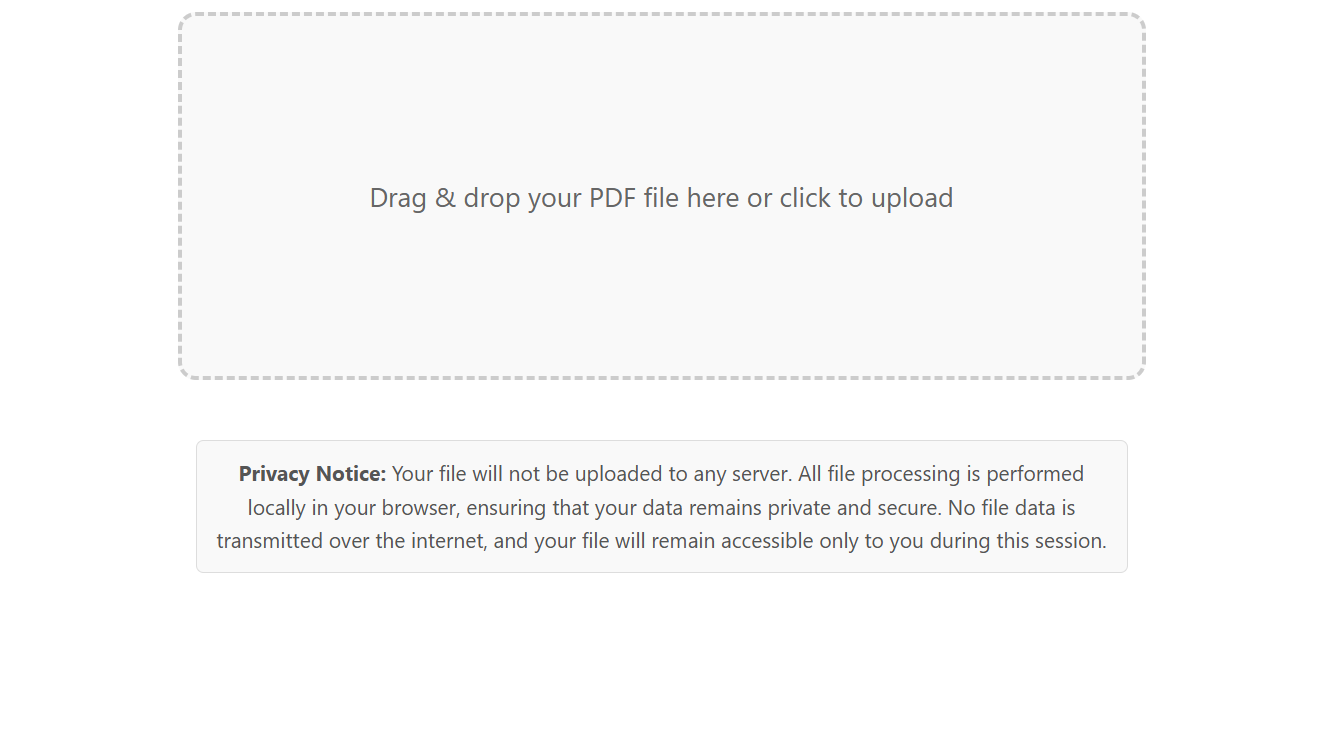Click "No file data is" in the notice

click(x=1011, y=508)
